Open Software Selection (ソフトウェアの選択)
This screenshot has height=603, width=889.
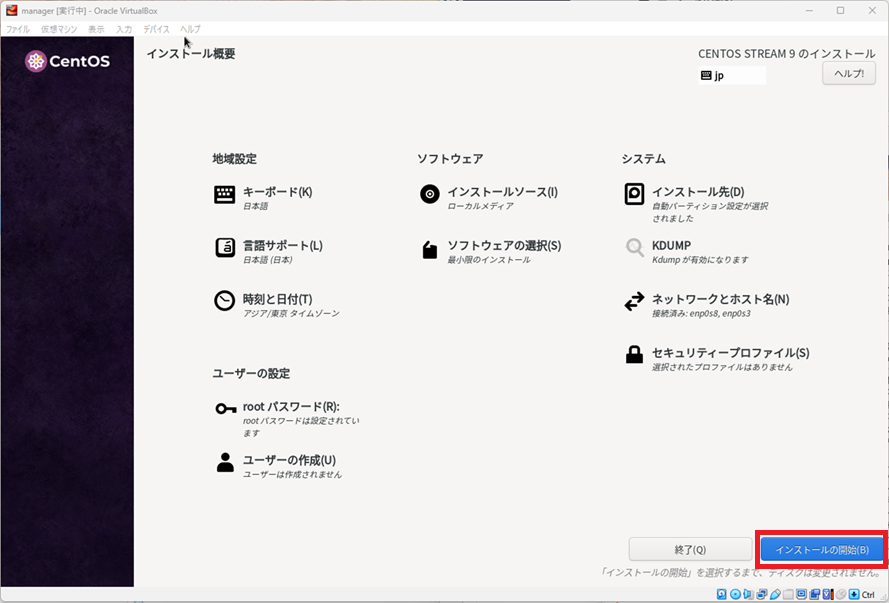tap(490, 252)
